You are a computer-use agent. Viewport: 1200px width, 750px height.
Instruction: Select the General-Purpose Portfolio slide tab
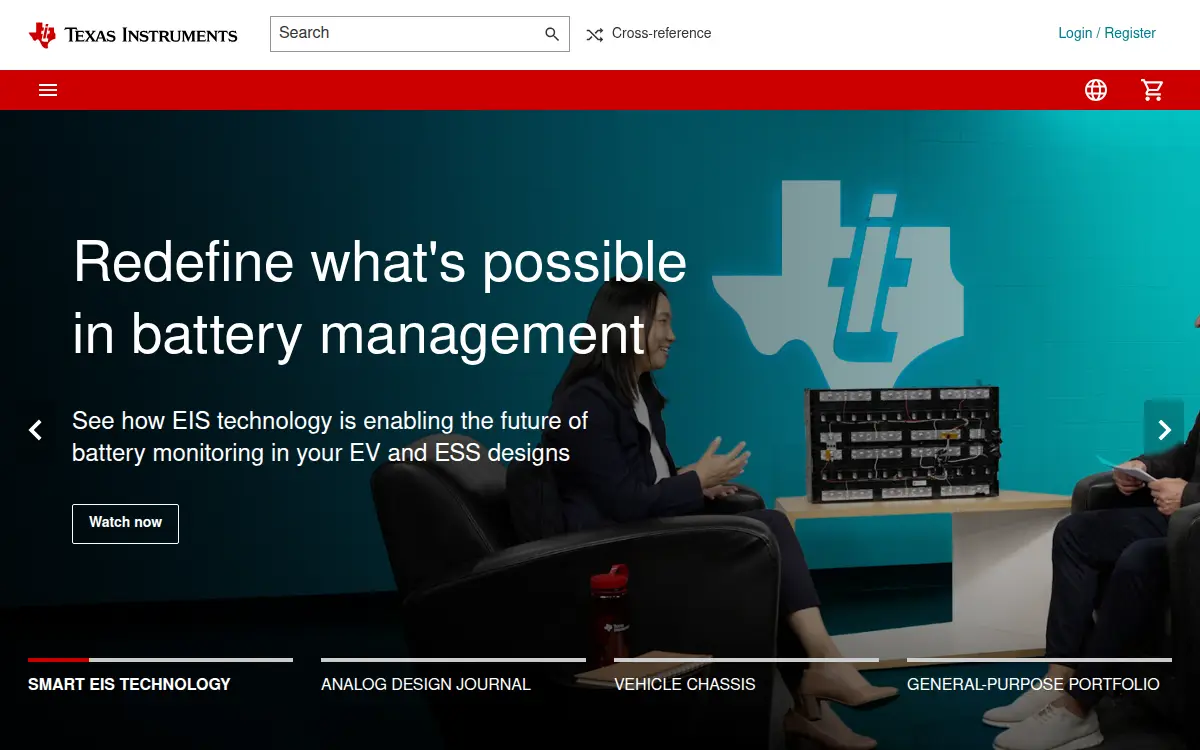point(1033,685)
